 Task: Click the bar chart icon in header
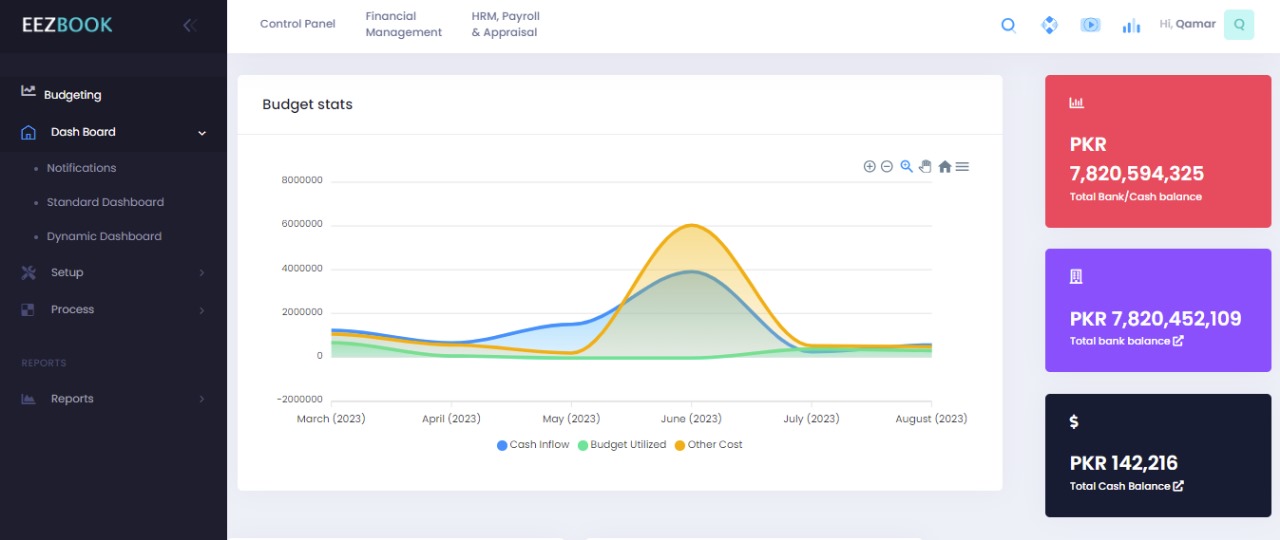click(x=1131, y=25)
